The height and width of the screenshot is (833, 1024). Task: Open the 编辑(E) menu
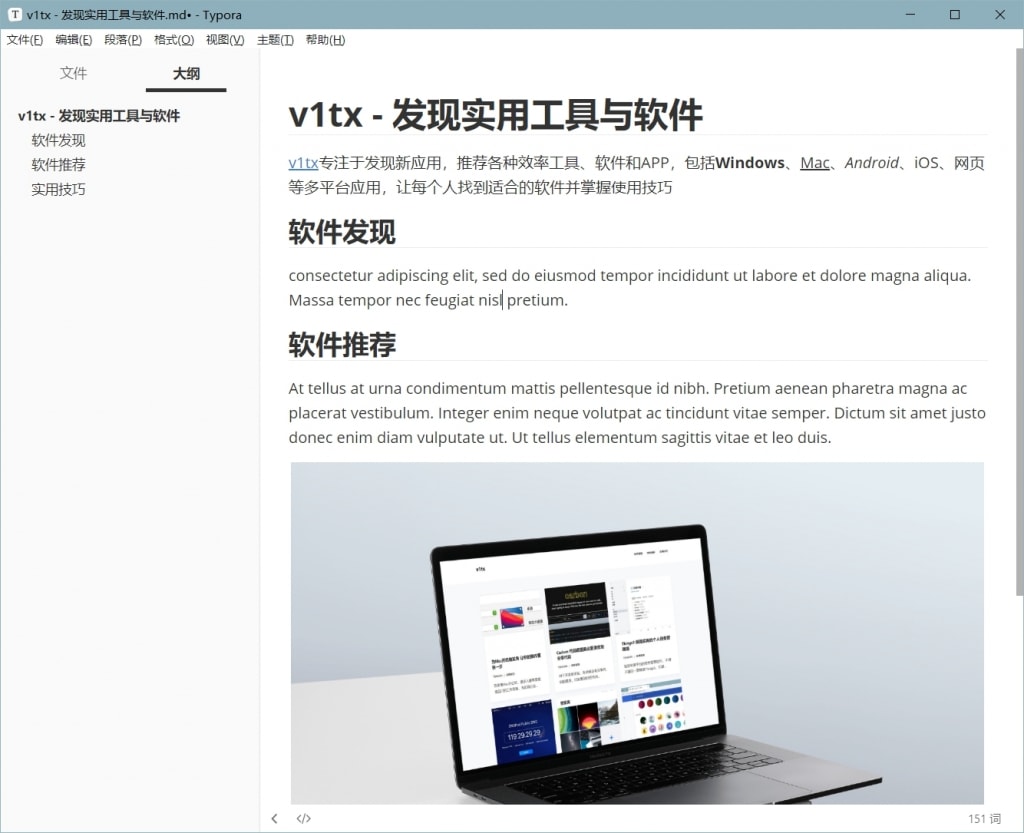click(x=74, y=40)
